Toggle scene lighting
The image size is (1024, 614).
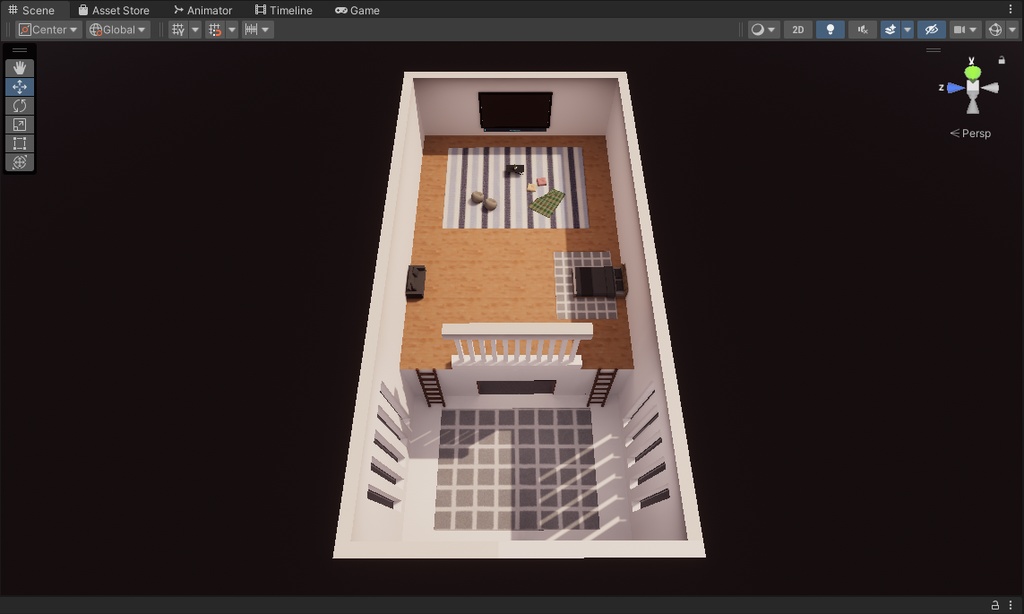[x=830, y=29]
